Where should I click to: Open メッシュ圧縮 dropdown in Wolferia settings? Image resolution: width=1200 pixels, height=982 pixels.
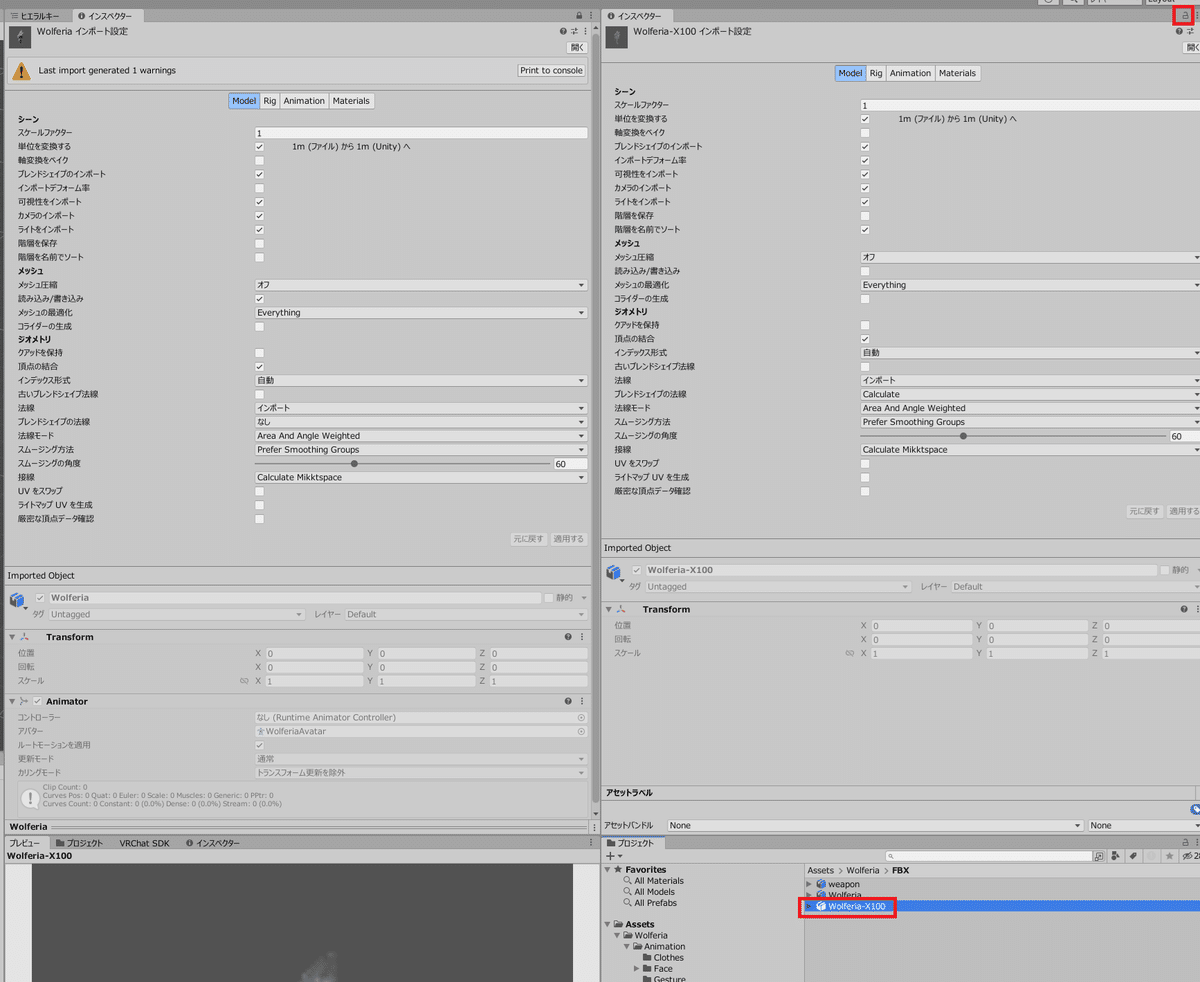(421, 285)
